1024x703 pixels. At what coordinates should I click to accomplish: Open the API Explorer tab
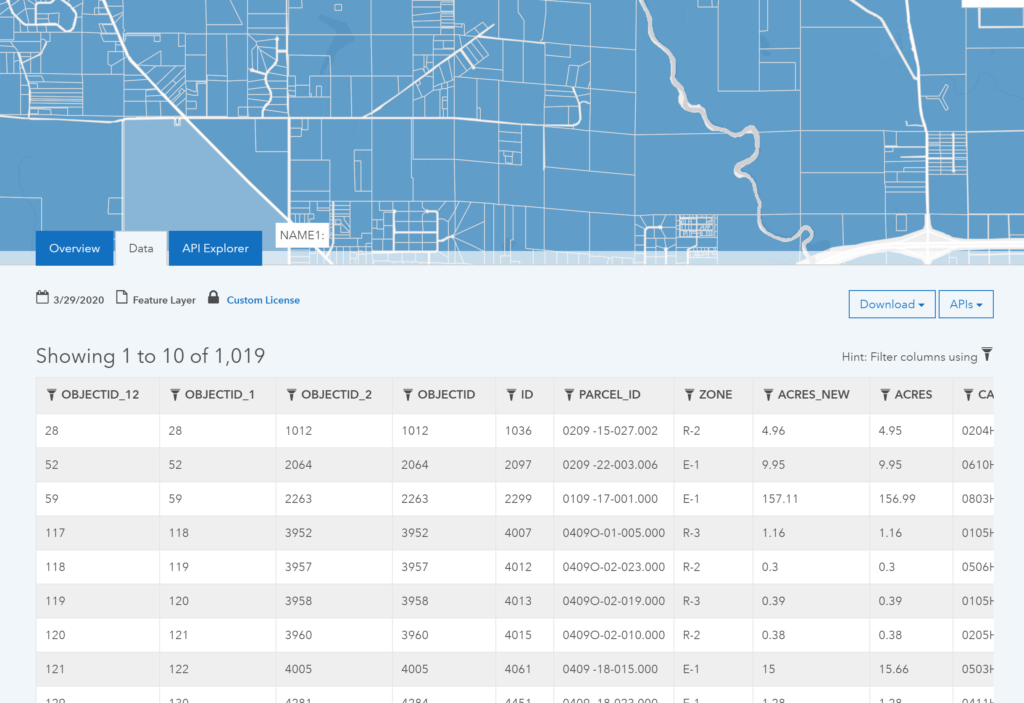[215, 248]
